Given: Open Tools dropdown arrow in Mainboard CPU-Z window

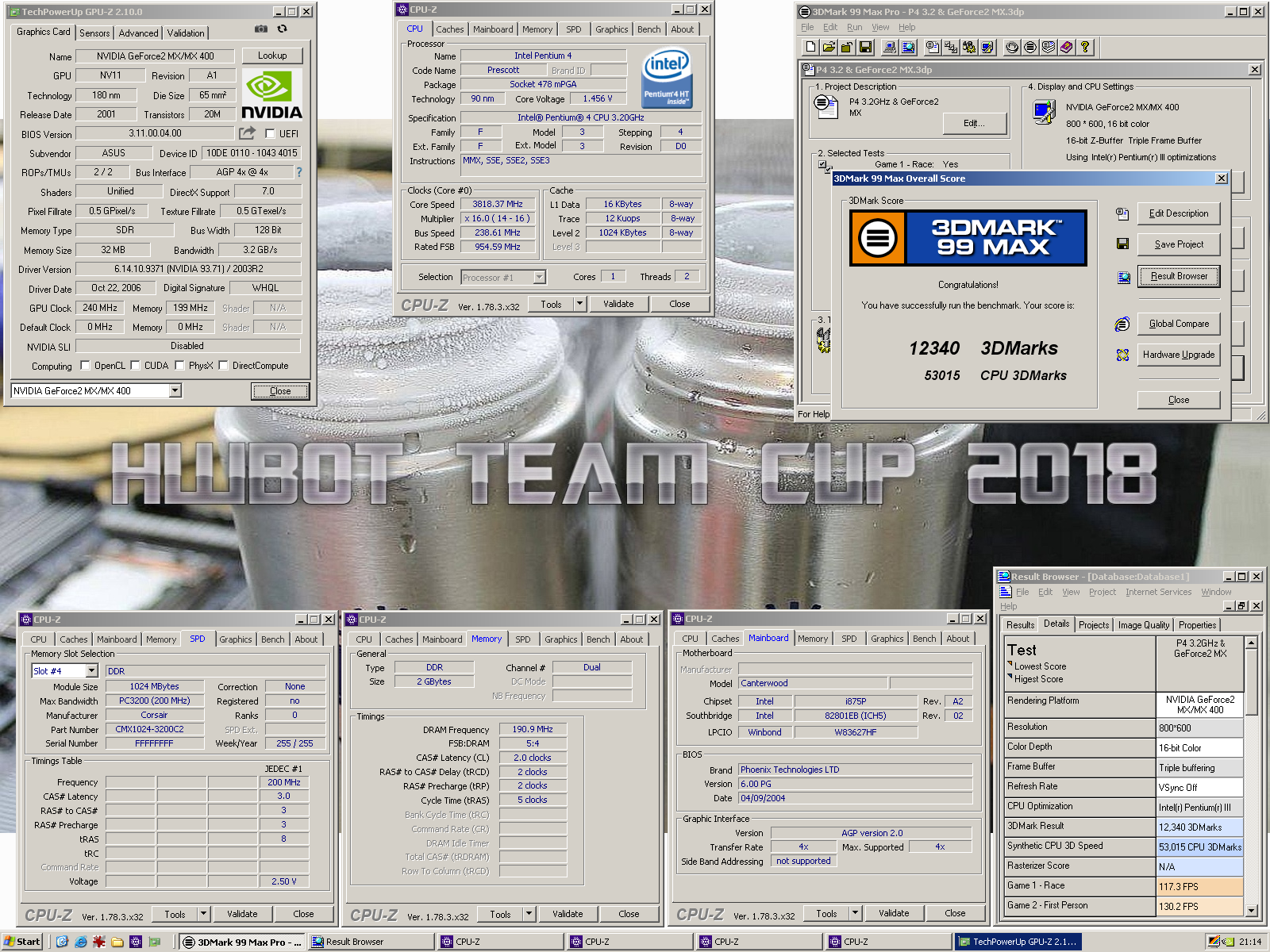Looking at the screenshot, I should pos(855,913).
